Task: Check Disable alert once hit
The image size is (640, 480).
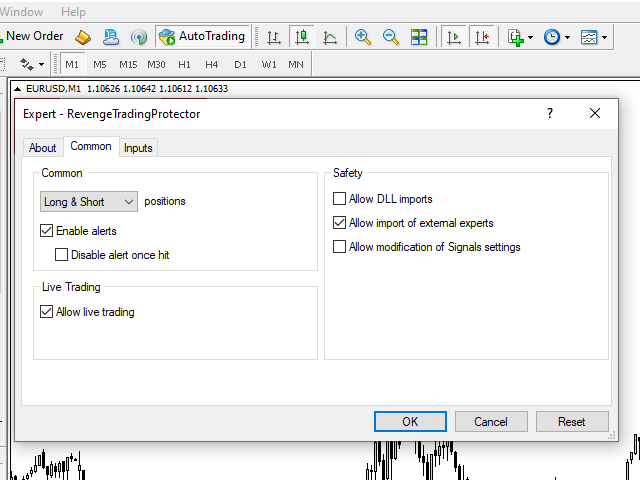Action: pyautogui.click(x=61, y=255)
